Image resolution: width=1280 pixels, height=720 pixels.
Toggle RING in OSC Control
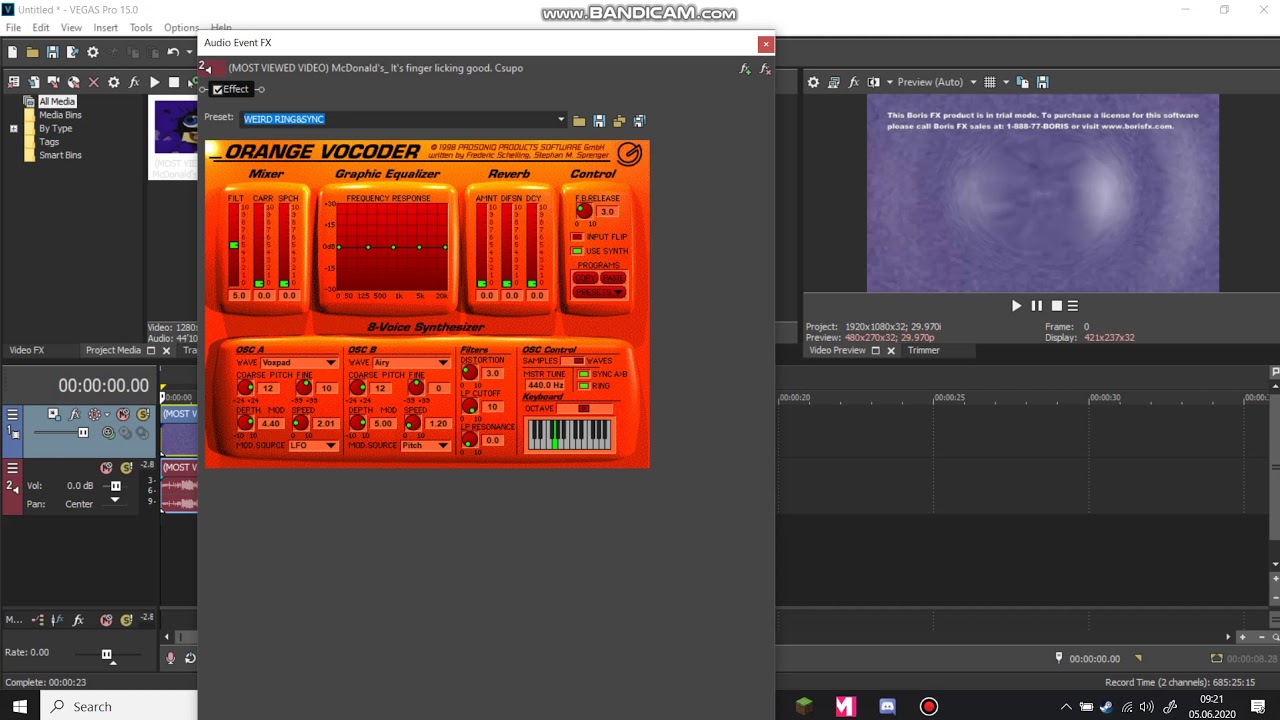coord(584,386)
